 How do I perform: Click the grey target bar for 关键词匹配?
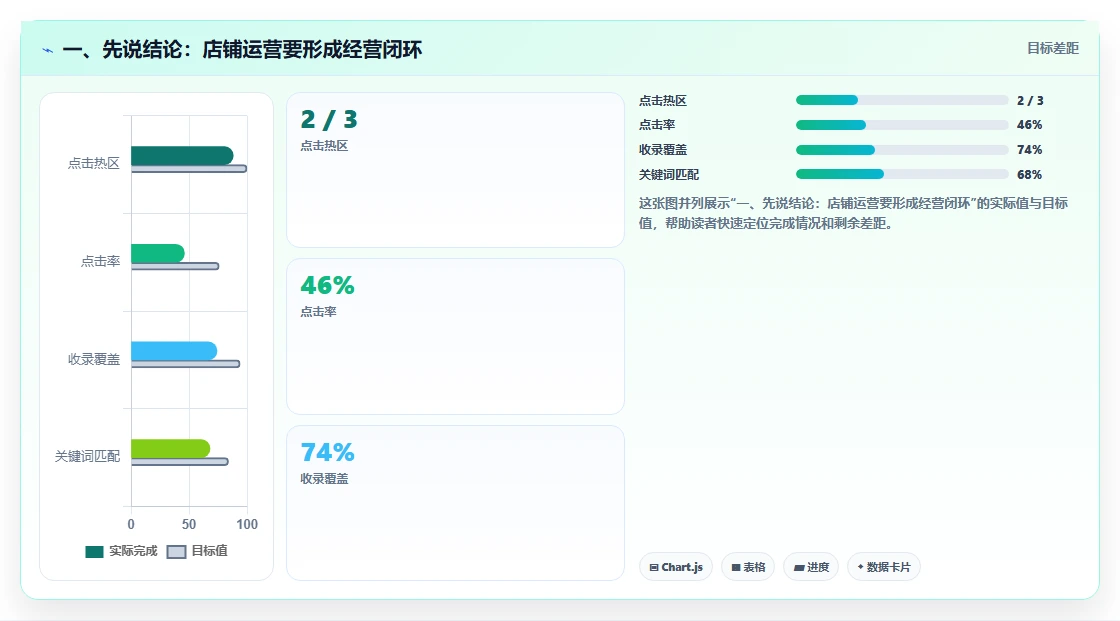click(180, 462)
